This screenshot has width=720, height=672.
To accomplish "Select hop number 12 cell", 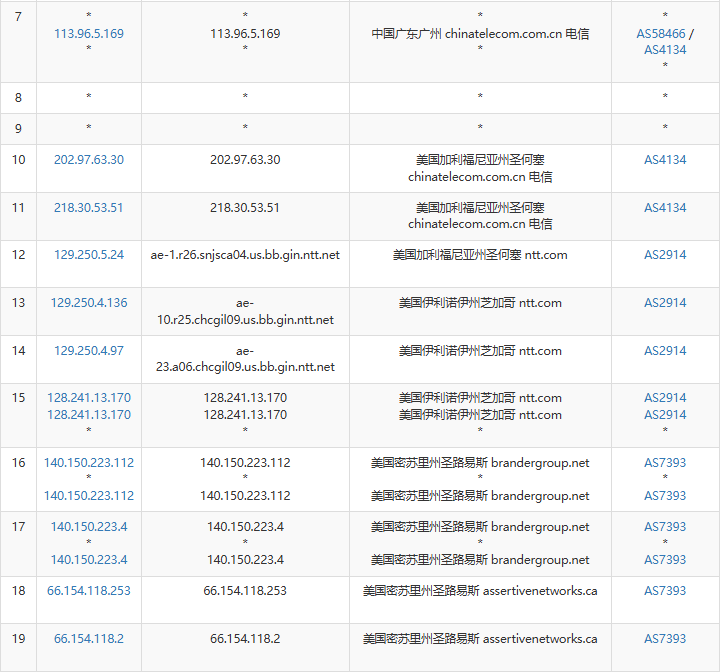I will point(18,264).
